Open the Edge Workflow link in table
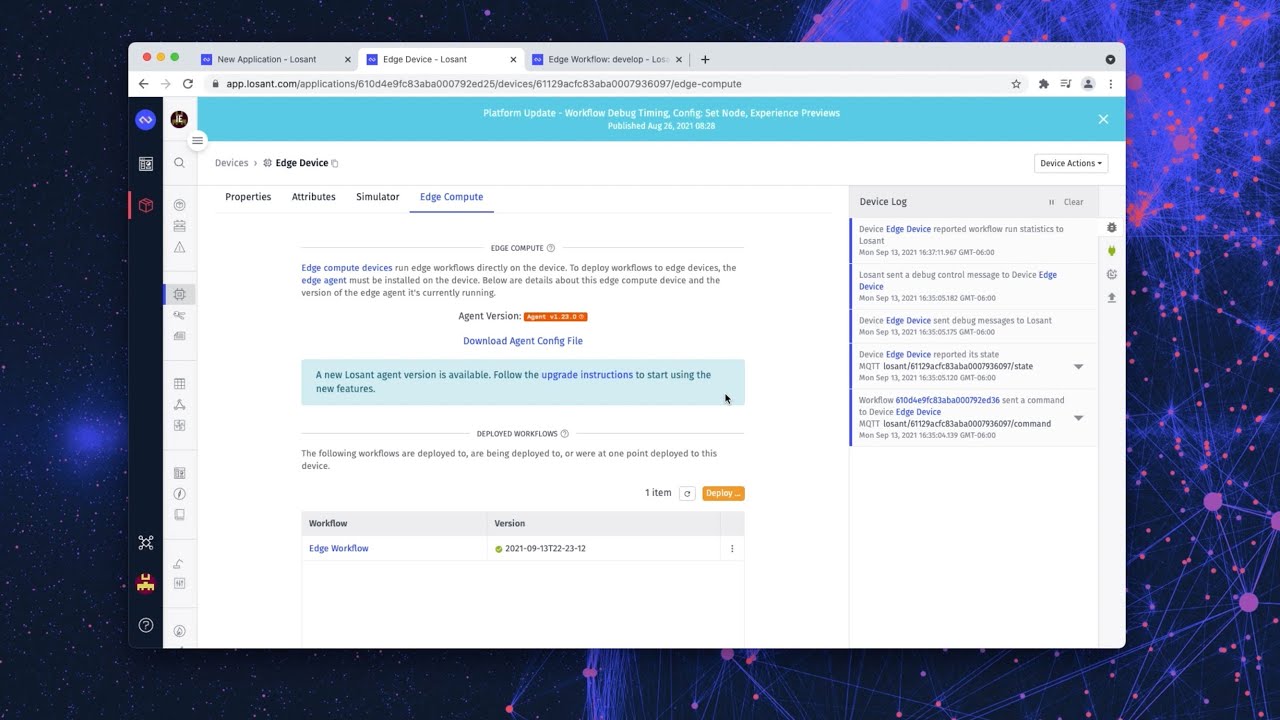This screenshot has height=720, width=1280. (339, 548)
